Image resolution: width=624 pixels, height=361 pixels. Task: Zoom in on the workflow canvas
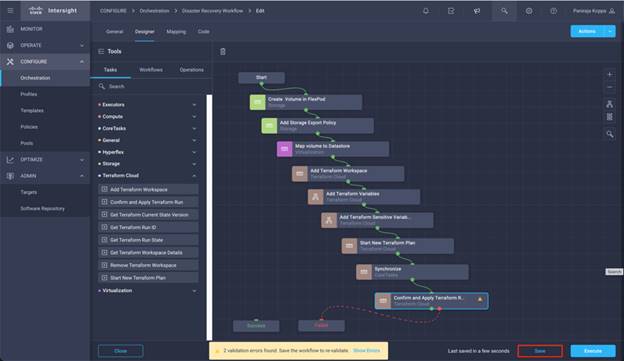[609, 74]
